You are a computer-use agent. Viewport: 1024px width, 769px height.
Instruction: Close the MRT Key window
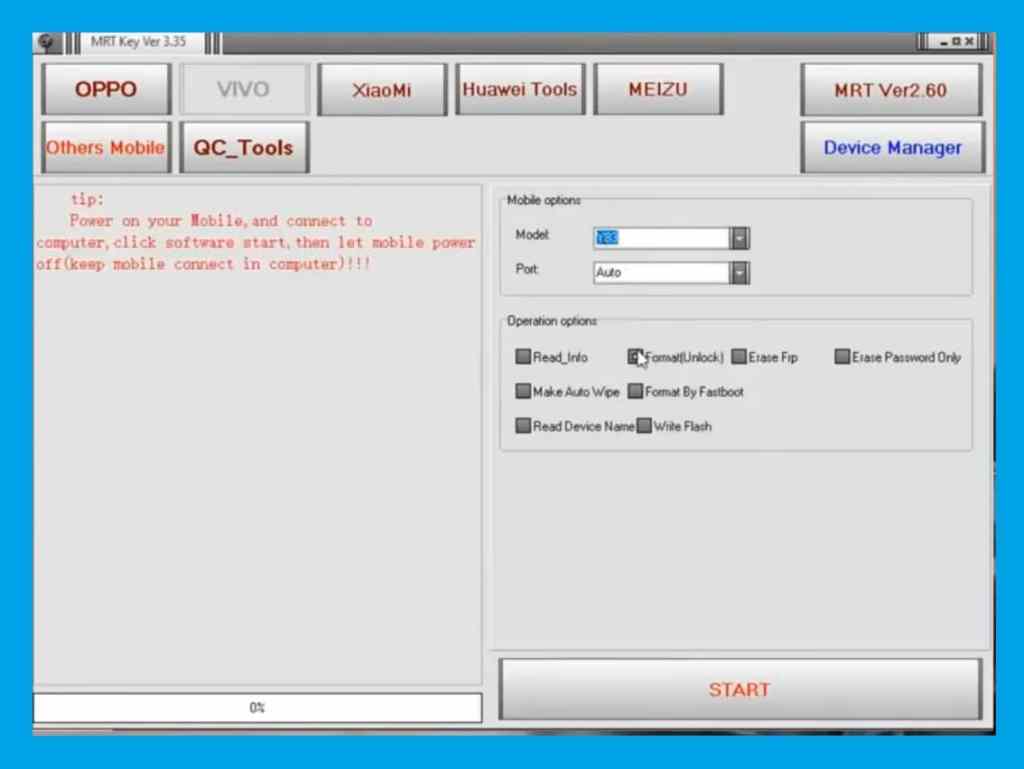point(969,42)
